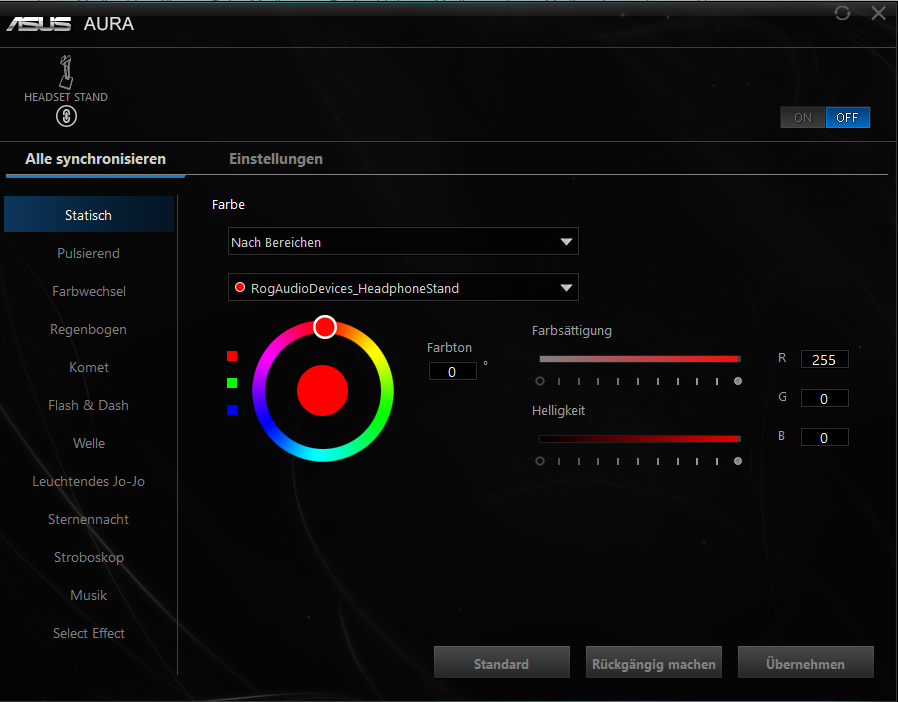
Task: Expand the Nach Bereichen dropdown
Action: 403,242
